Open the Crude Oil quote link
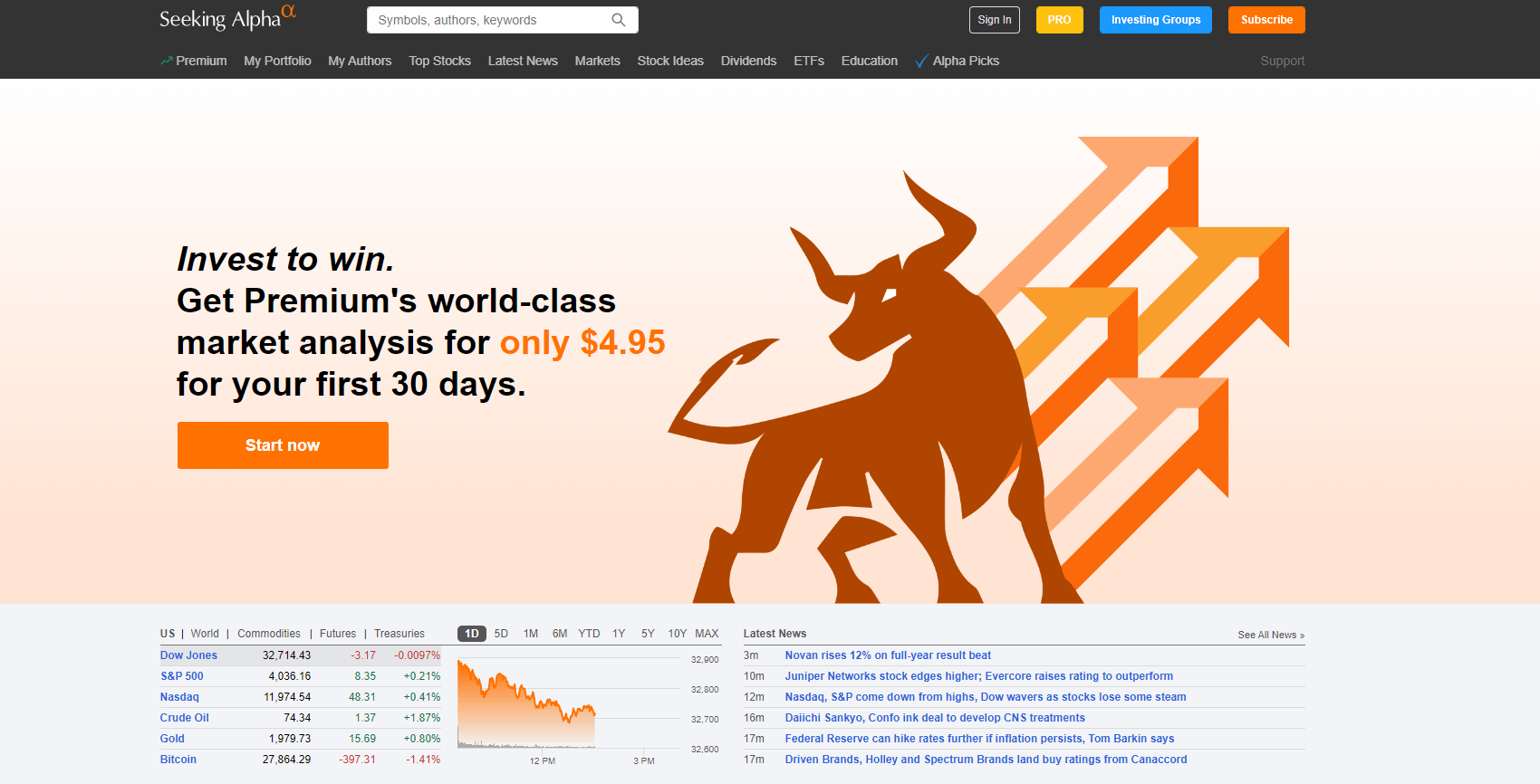The width and height of the screenshot is (1540, 784). click(185, 718)
